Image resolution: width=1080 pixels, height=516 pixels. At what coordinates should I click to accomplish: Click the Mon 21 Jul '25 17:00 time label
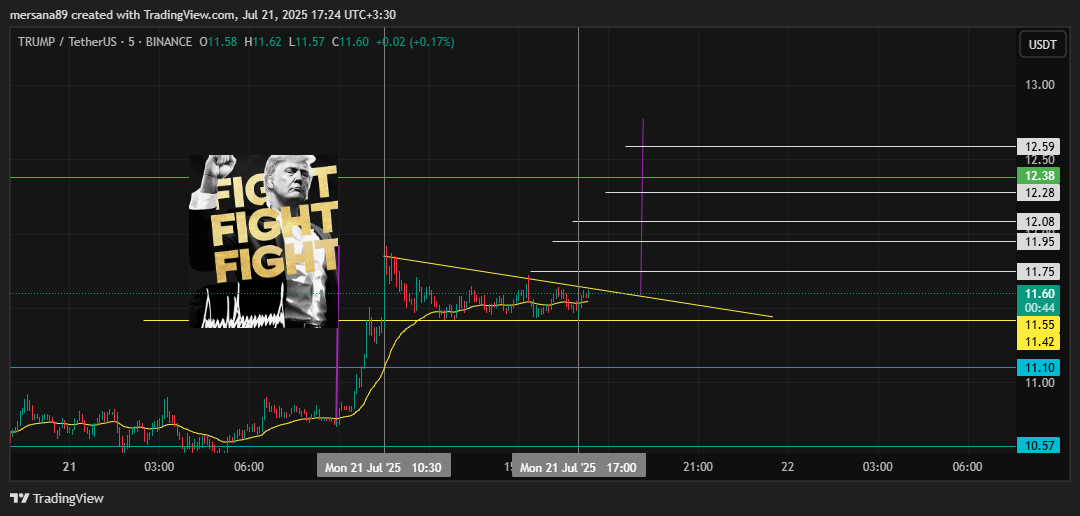[579, 467]
